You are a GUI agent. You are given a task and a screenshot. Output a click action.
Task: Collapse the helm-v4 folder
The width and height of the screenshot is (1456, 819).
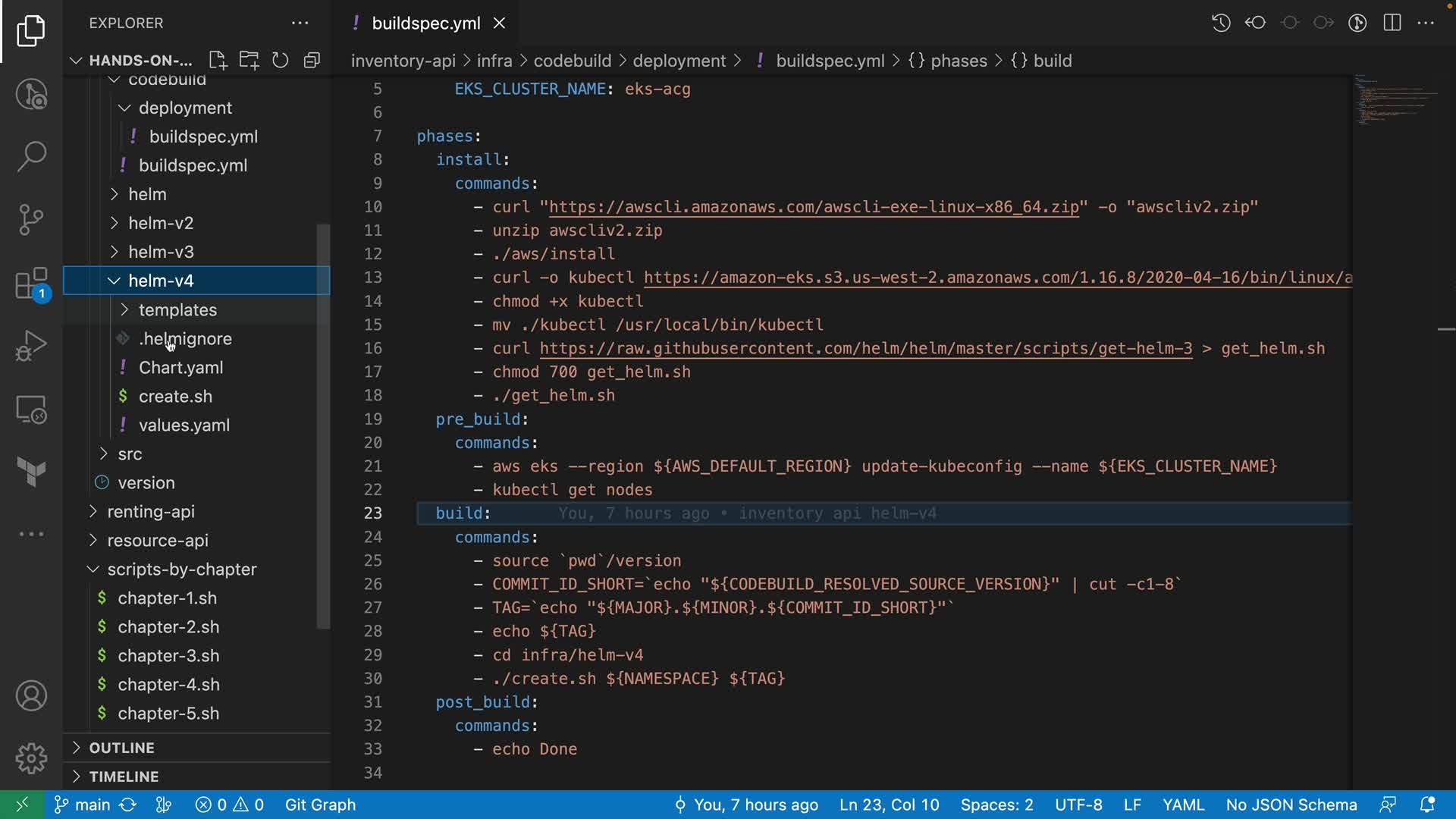(x=161, y=281)
